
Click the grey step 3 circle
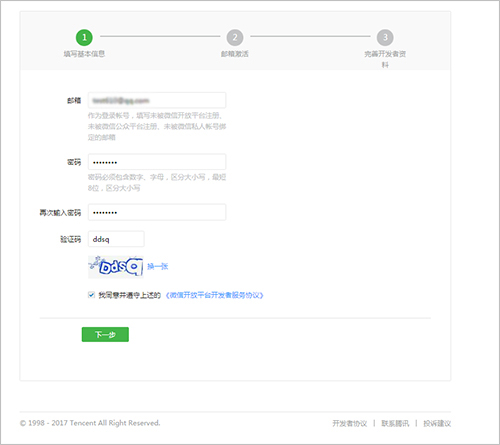385,37
